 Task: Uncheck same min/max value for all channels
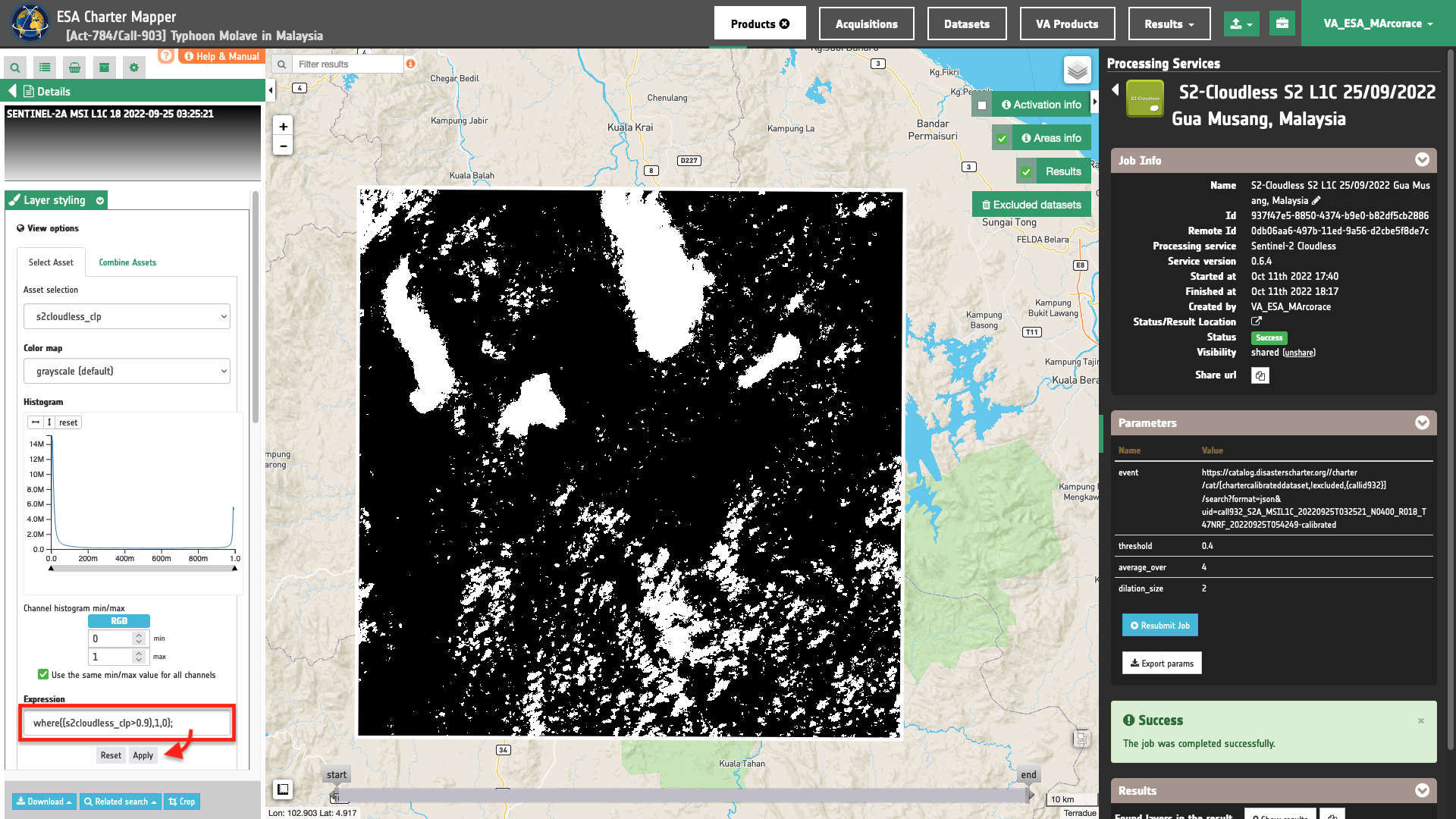(x=43, y=674)
